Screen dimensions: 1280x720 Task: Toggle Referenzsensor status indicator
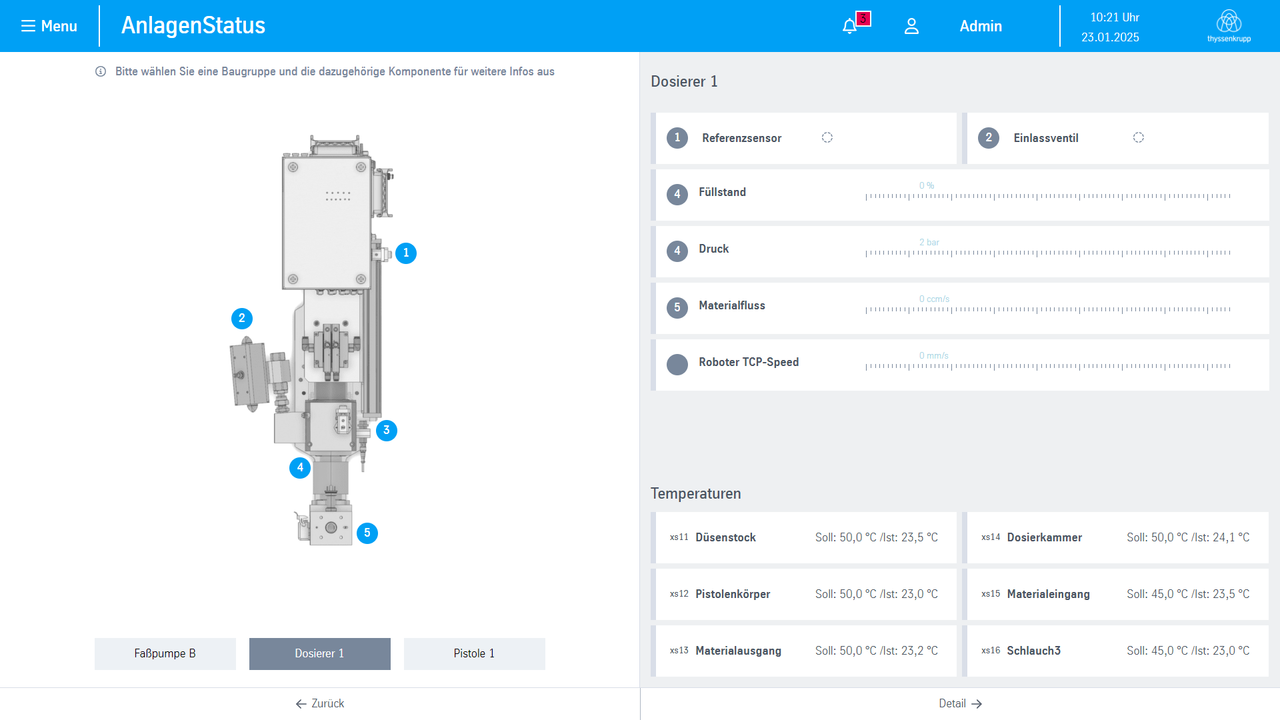[827, 138]
